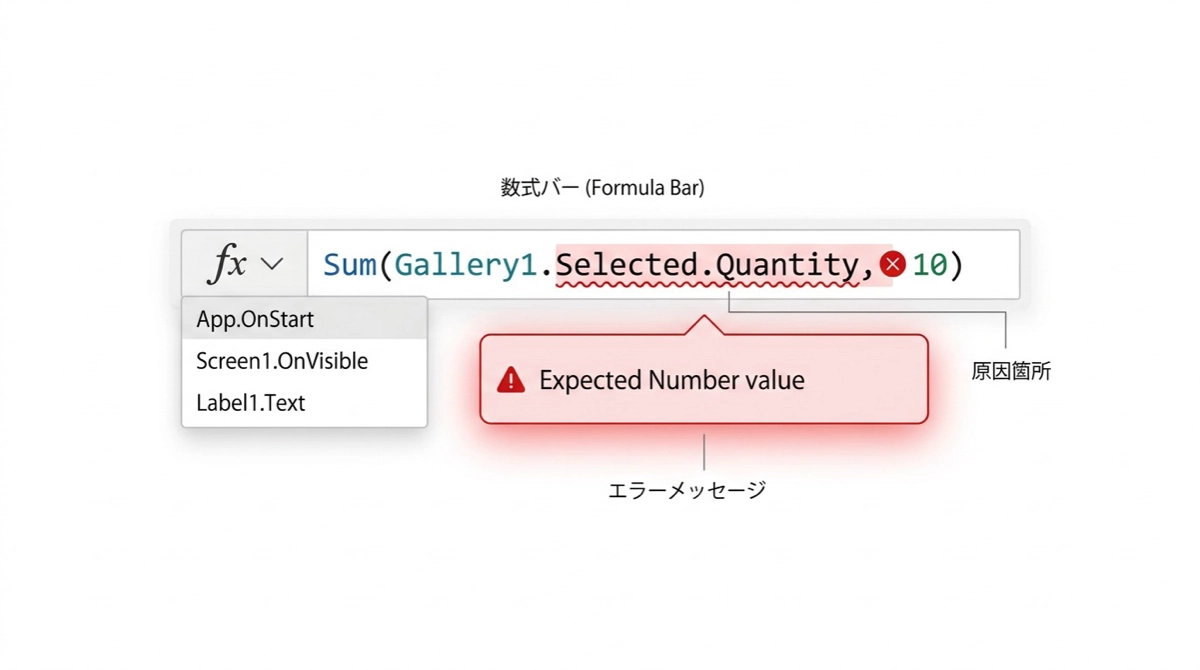
Task: Click the comma after Quantity
Action: 867,268
